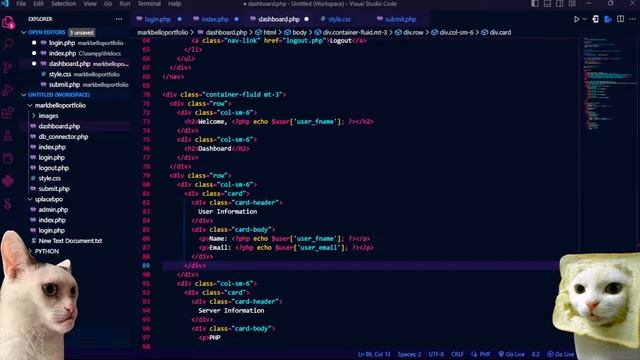Click the VS Code logo icon
The width and height of the screenshot is (640, 360).
coord(5,4)
